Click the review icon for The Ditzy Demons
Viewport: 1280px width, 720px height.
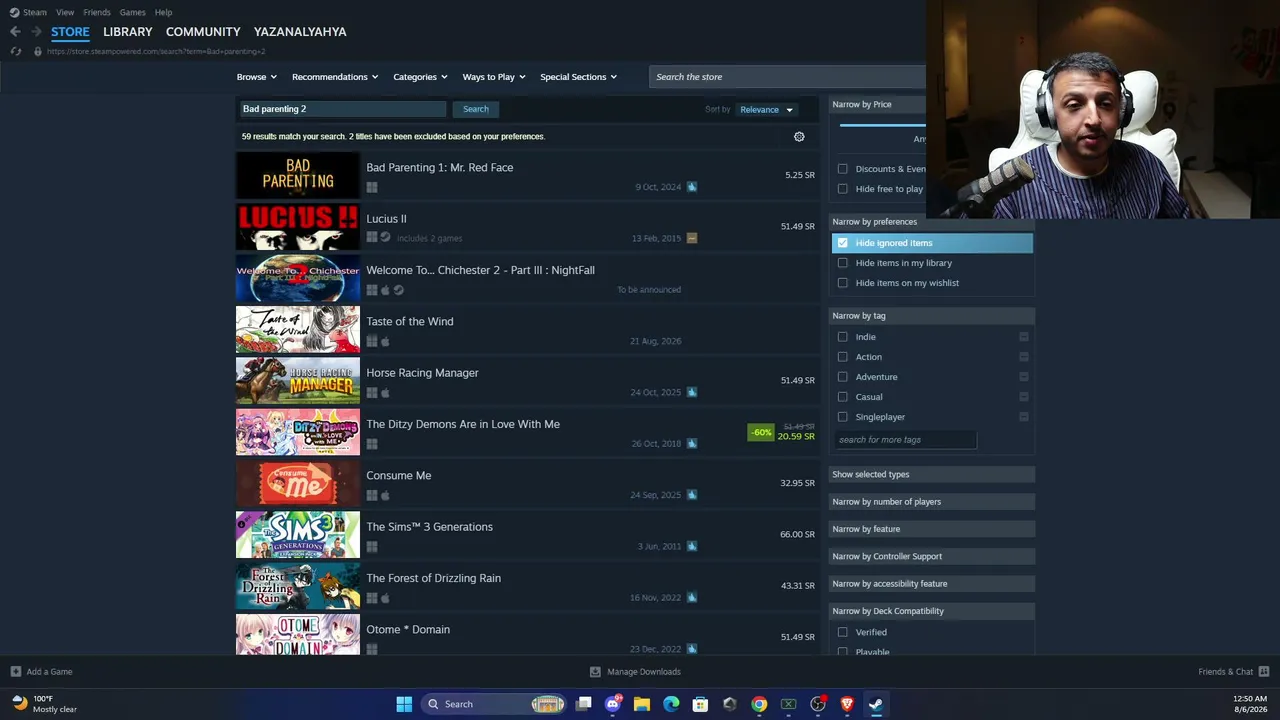[x=692, y=444]
